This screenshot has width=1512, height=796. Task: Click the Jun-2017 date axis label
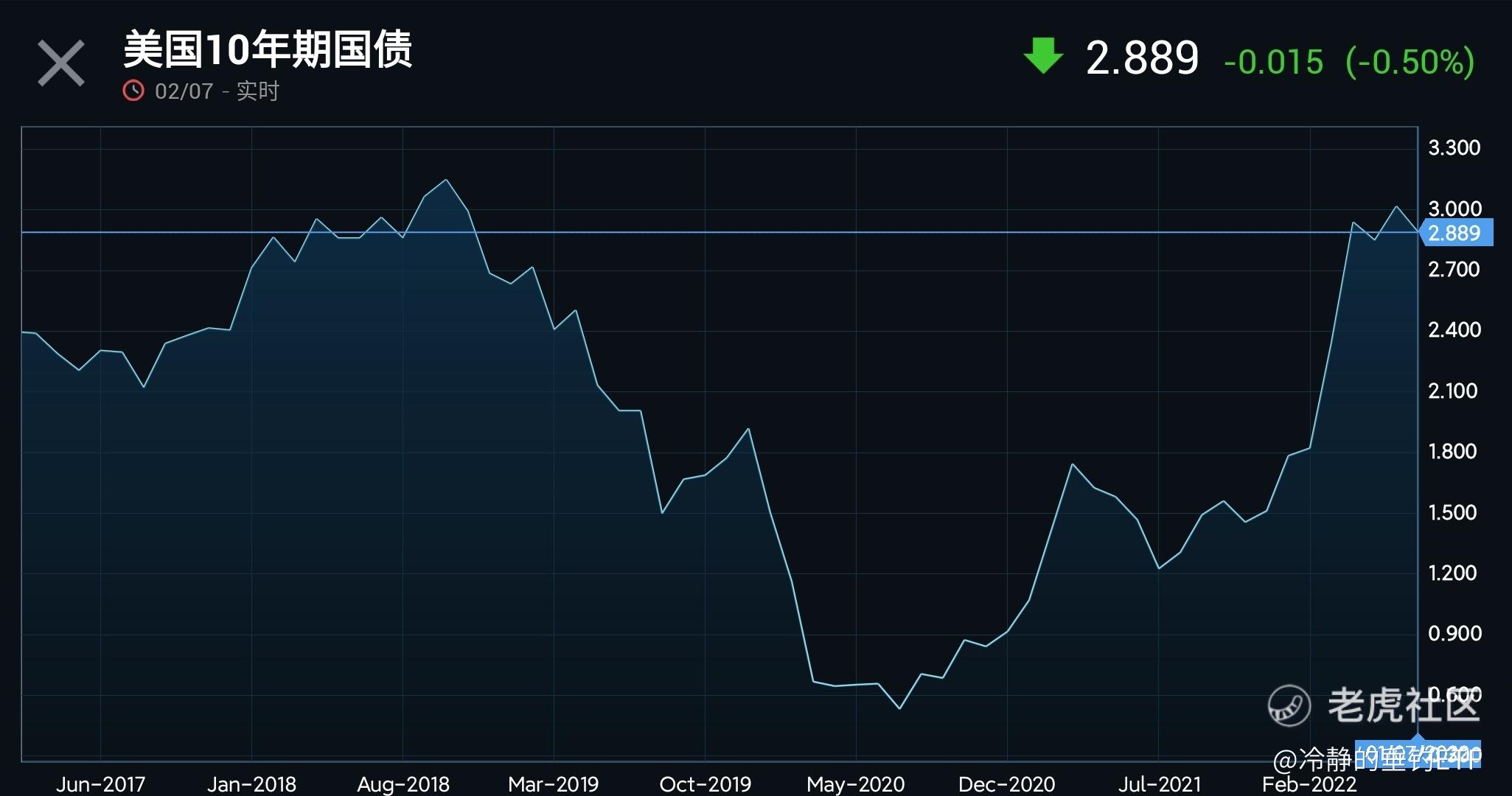(100, 783)
